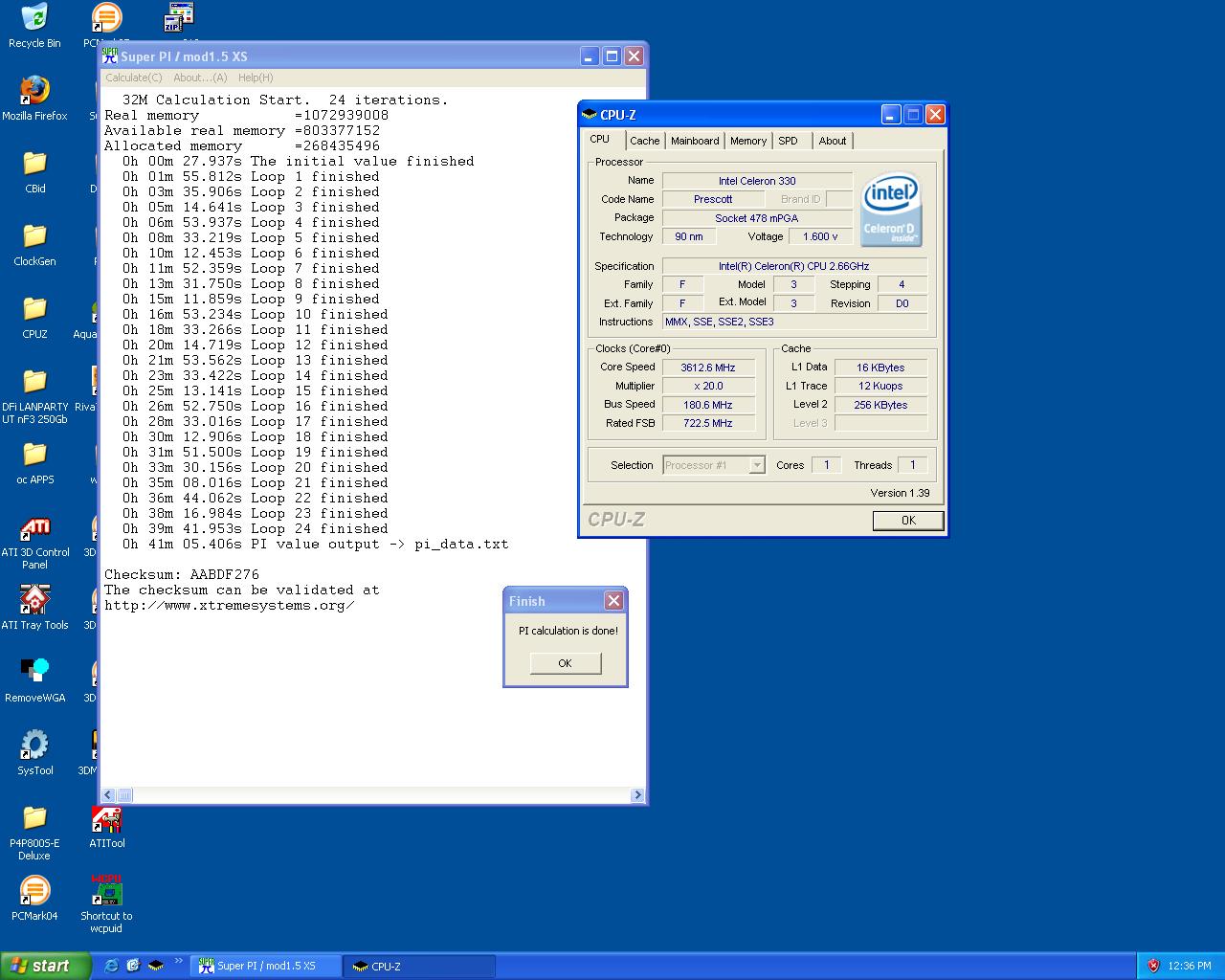The image size is (1225, 980).
Task: Switch to the About tab in CPU-Z
Action: click(x=833, y=141)
